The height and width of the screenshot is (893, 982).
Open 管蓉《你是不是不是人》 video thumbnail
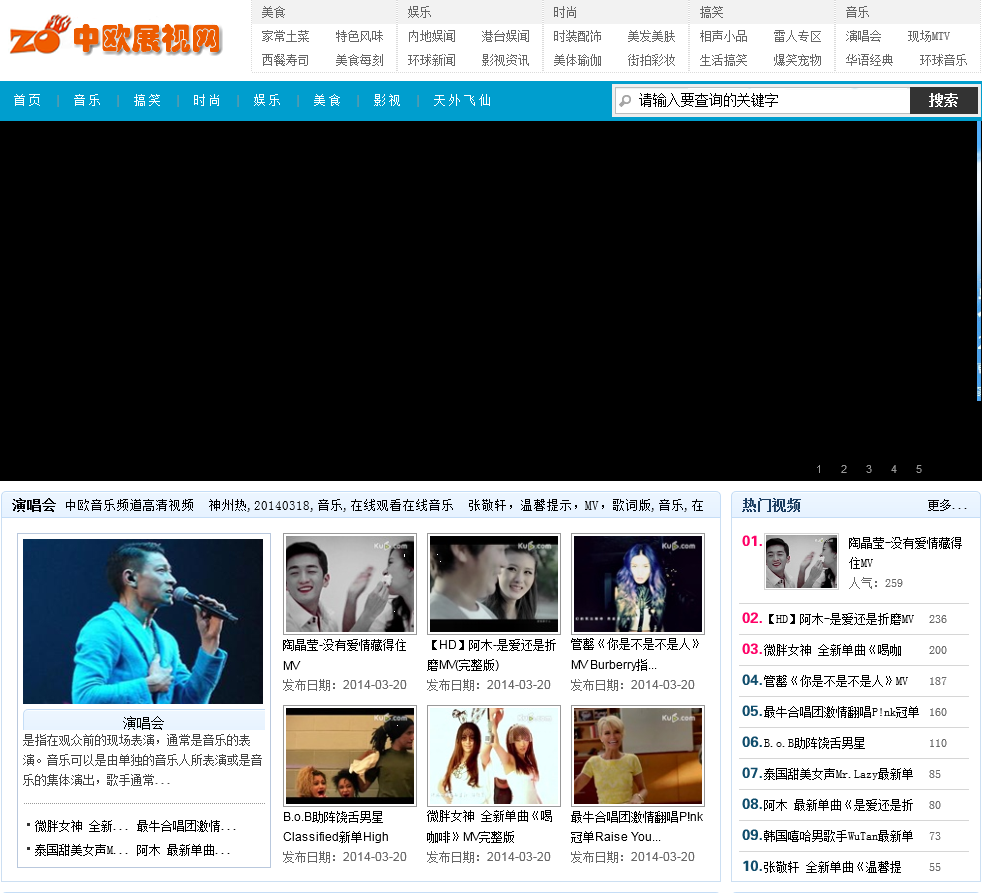638,584
